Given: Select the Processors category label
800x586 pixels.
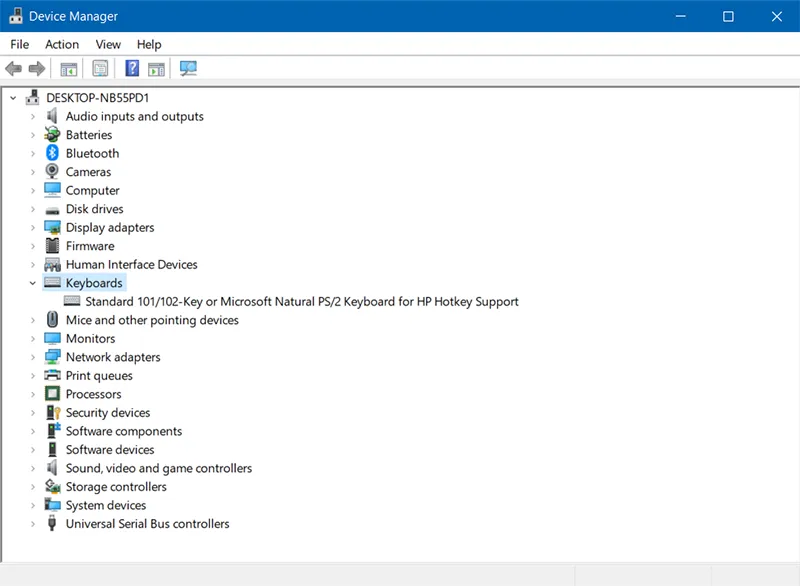Looking at the screenshot, I should pyautogui.click(x=93, y=394).
